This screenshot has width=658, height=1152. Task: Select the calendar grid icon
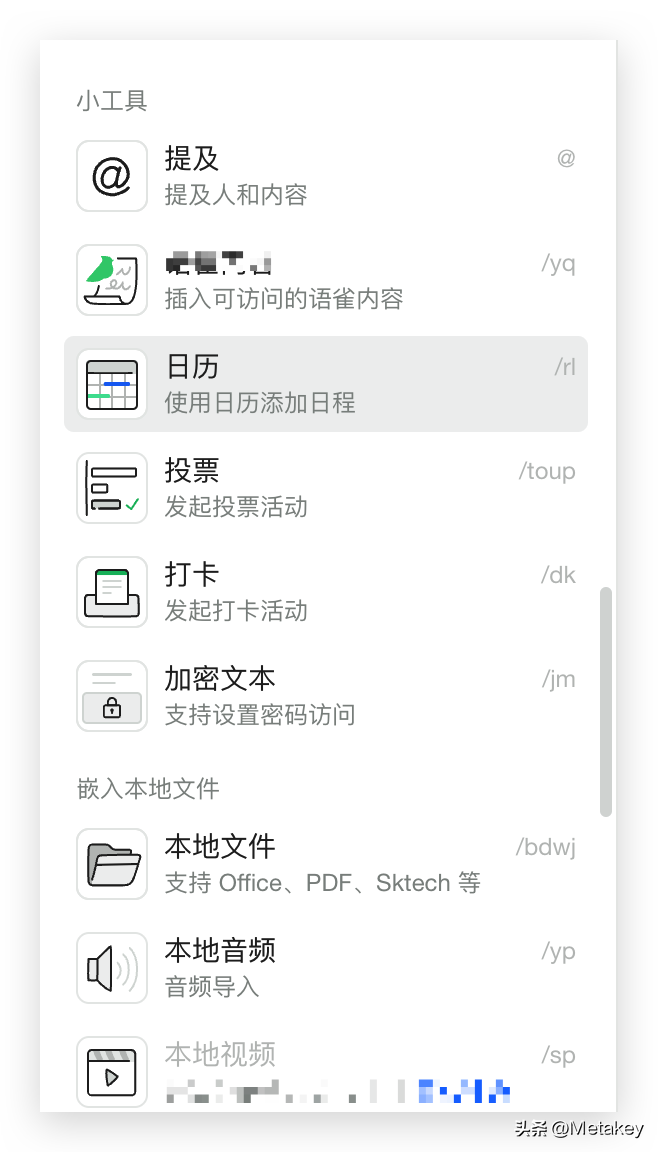click(112, 384)
